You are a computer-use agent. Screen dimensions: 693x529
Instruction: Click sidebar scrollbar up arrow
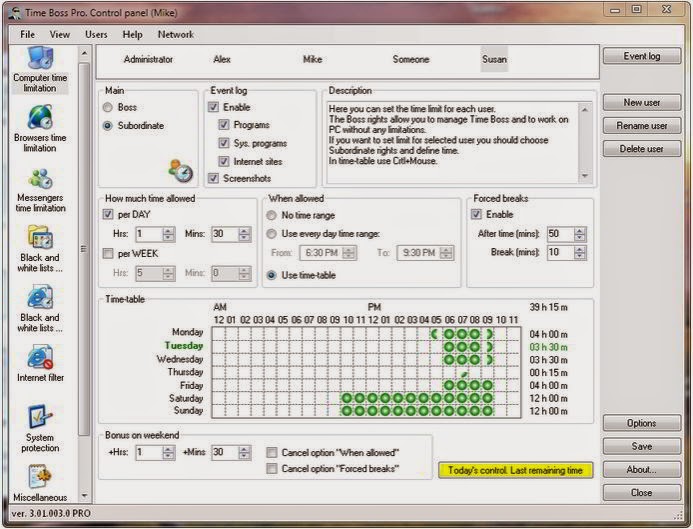pos(84,53)
